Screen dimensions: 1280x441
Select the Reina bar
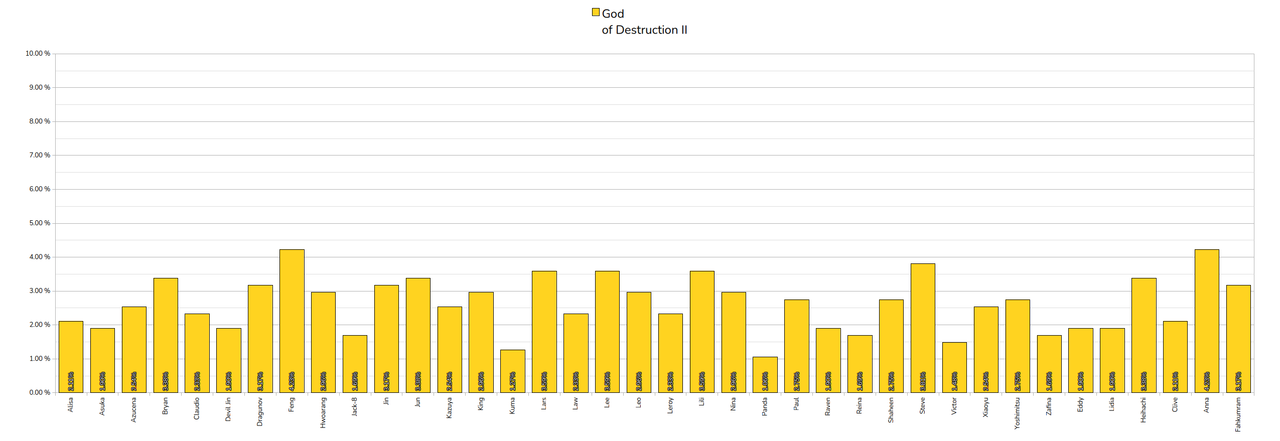[860, 364]
